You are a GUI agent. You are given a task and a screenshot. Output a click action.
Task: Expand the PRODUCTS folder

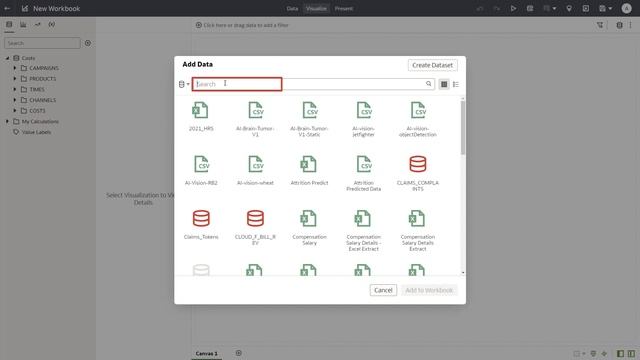click(15, 78)
